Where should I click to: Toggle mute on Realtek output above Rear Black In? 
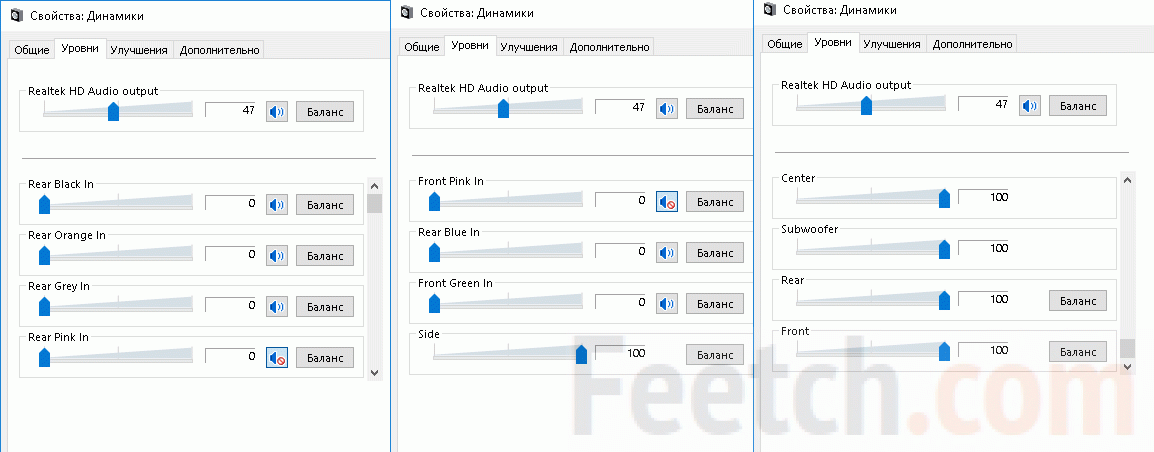(x=277, y=112)
